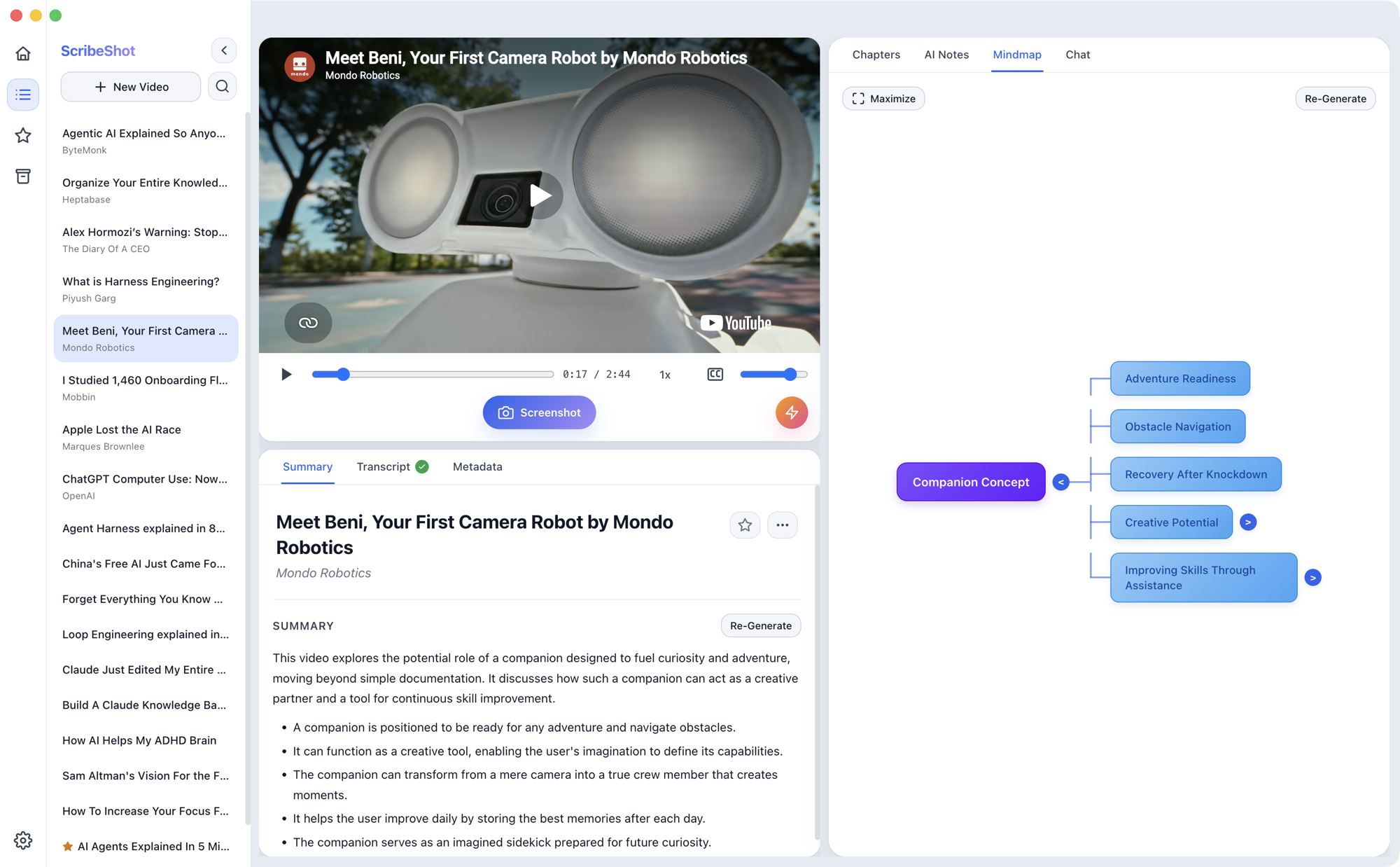Click the play button below the video
This screenshot has height=867, width=1400.
point(286,375)
